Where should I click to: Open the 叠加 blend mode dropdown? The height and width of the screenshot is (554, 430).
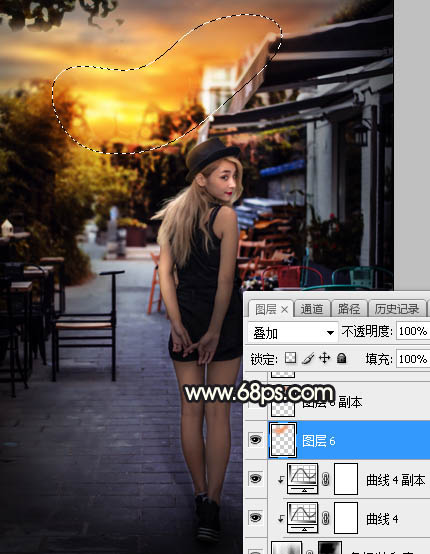293,332
